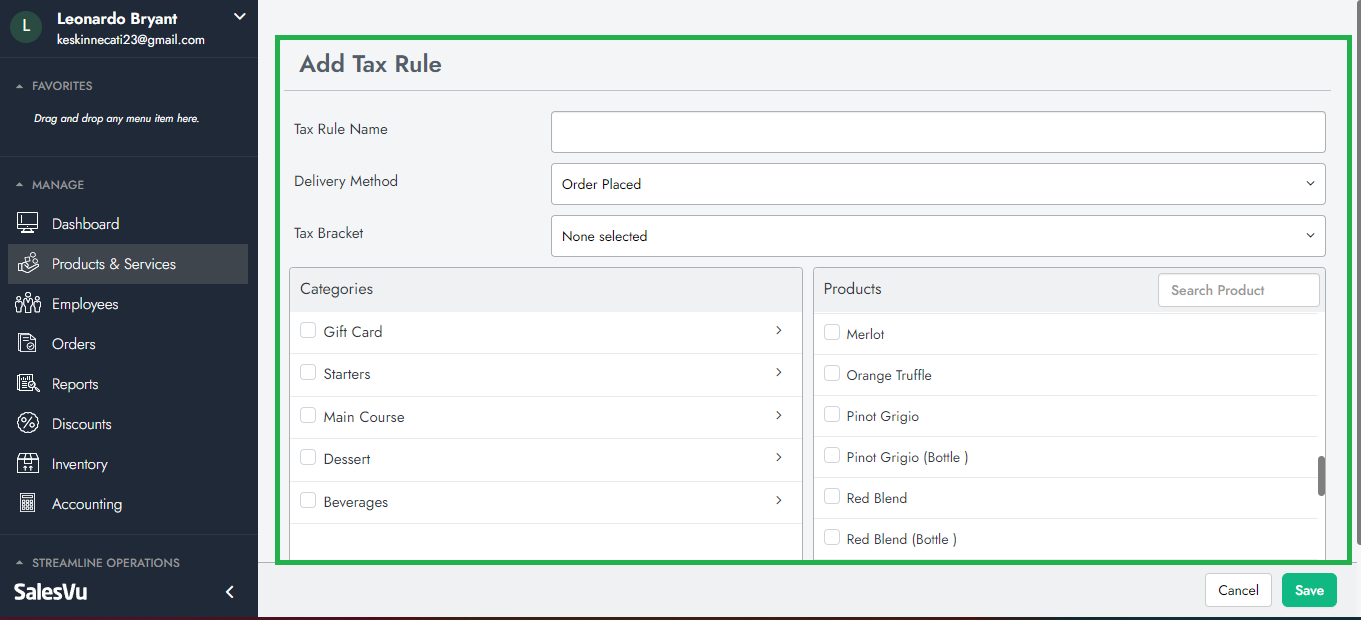The width and height of the screenshot is (1361, 620).
Task: Open Products & Services menu item
Action: pos(113,264)
